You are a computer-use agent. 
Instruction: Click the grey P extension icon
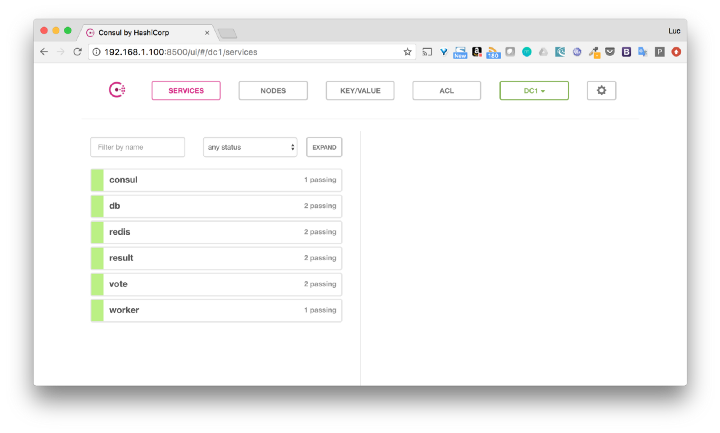point(660,52)
